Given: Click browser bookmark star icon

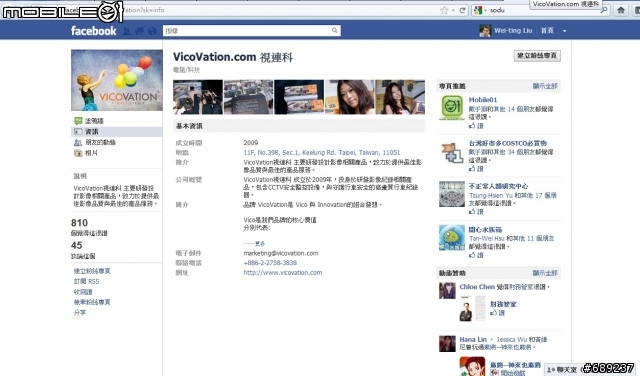Looking at the screenshot, I should point(444,11).
